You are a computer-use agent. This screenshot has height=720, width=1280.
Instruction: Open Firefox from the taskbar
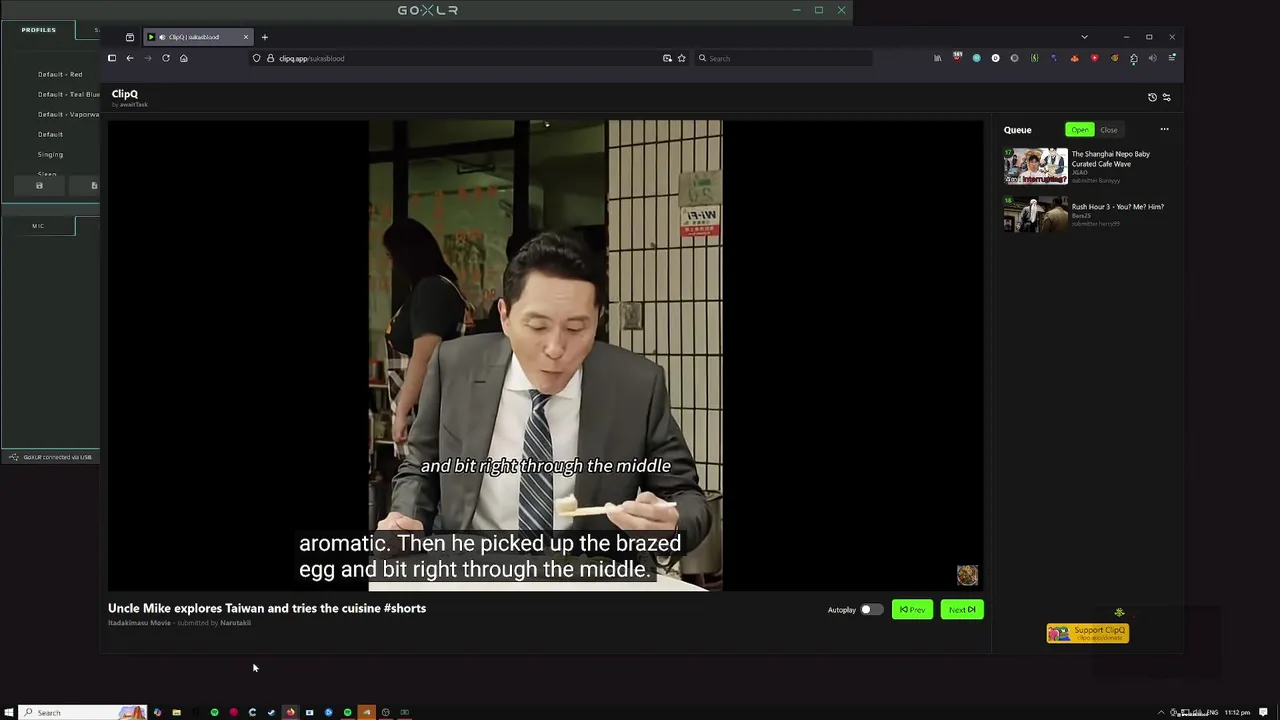pos(290,712)
